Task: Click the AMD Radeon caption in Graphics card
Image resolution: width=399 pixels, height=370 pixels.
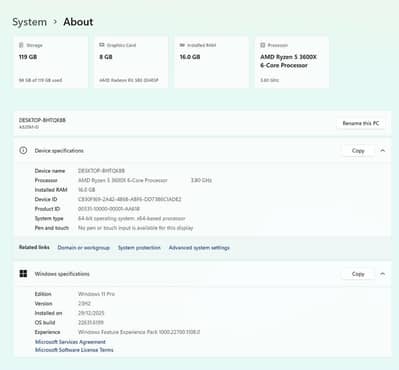Action: tap(129, 80)
